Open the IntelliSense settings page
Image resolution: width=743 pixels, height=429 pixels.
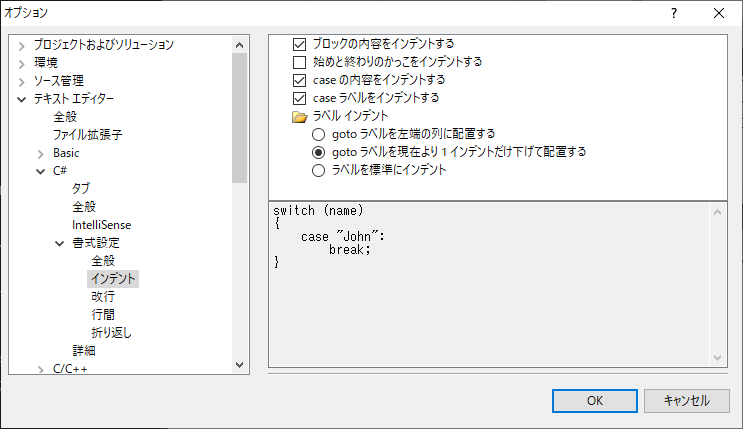point(101,225)
